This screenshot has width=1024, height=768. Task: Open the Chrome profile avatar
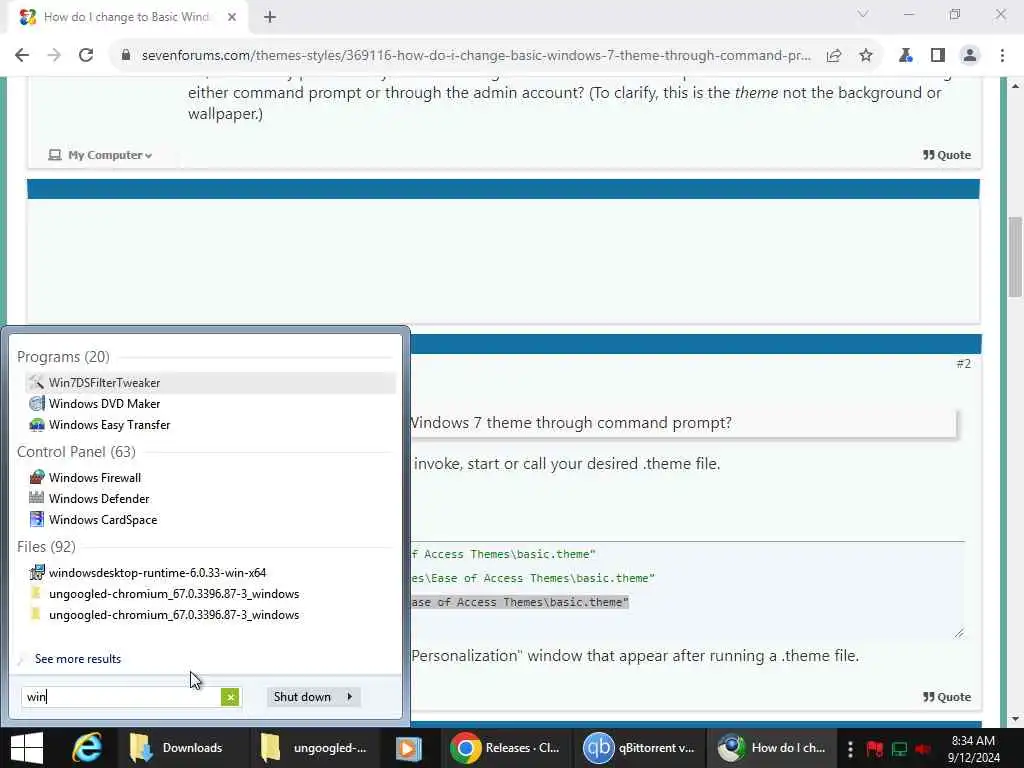coord(970,56)
